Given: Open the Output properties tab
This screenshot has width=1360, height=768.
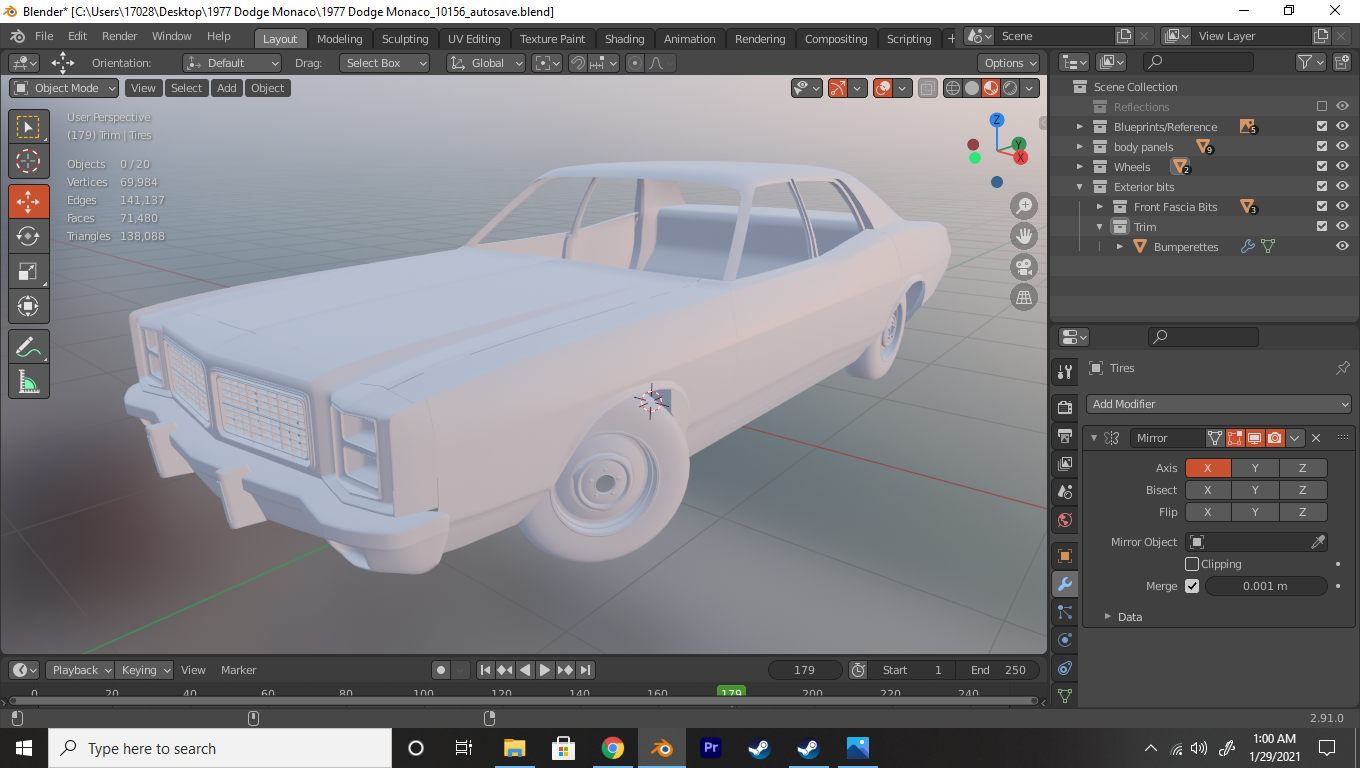Looking at the screenshot, I should click(1064, 435).
